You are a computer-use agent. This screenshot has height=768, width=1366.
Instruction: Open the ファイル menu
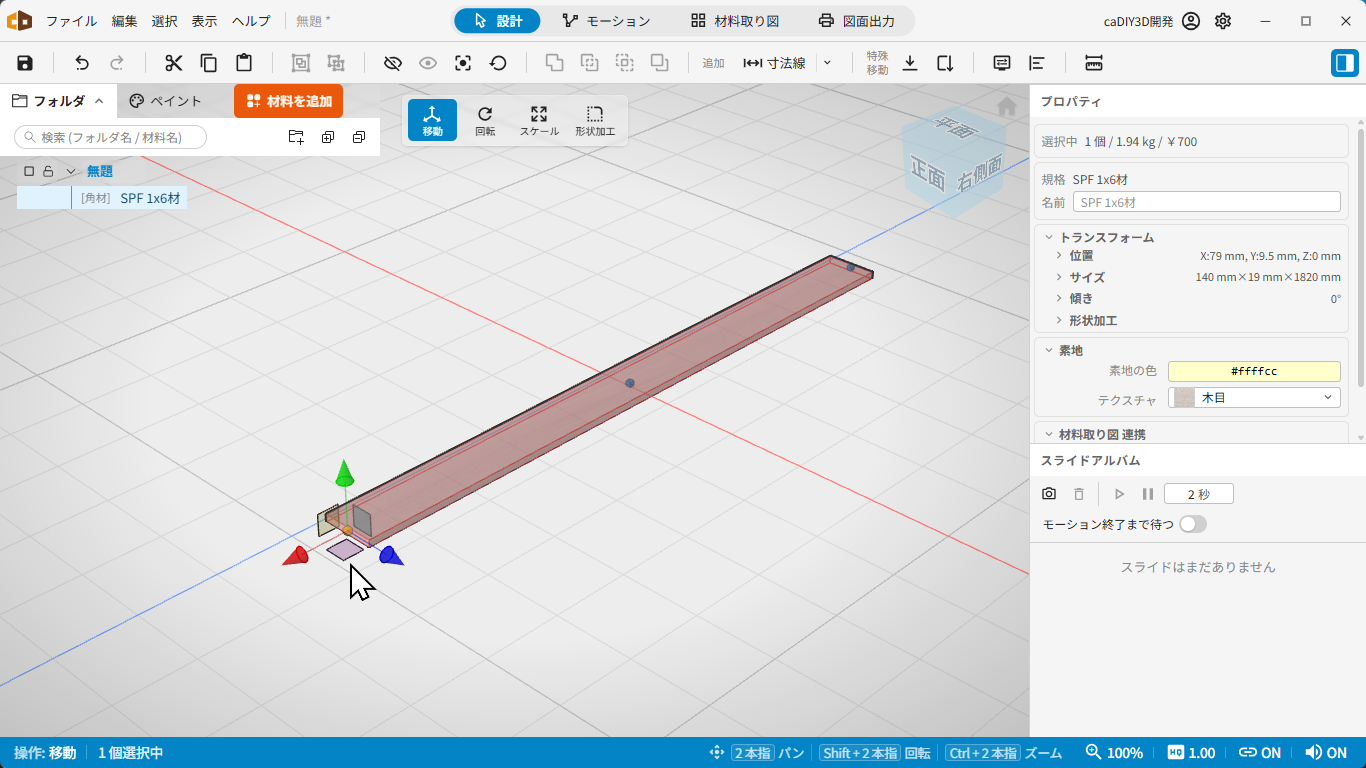(72, 21)
